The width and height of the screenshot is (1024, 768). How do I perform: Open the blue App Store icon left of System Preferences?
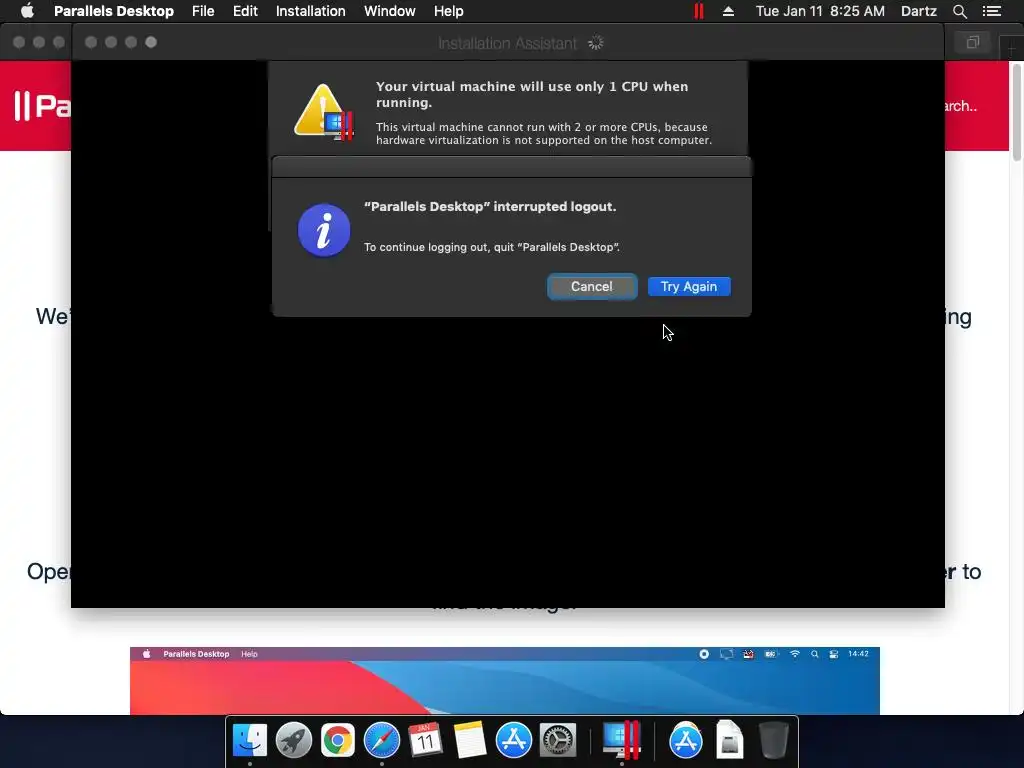click(x=513, y=740)
